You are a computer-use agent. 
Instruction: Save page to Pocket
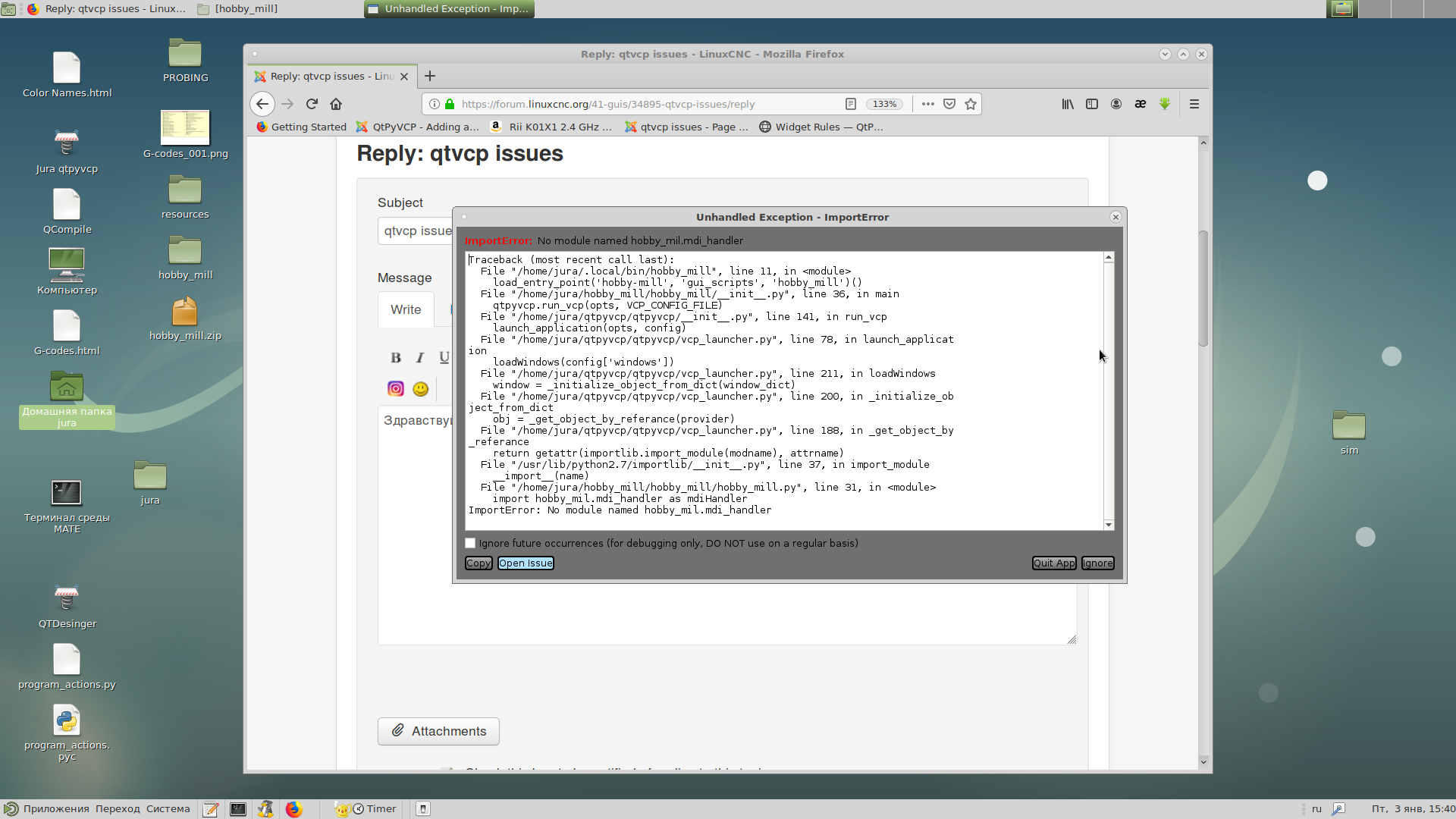pos(949,104)
